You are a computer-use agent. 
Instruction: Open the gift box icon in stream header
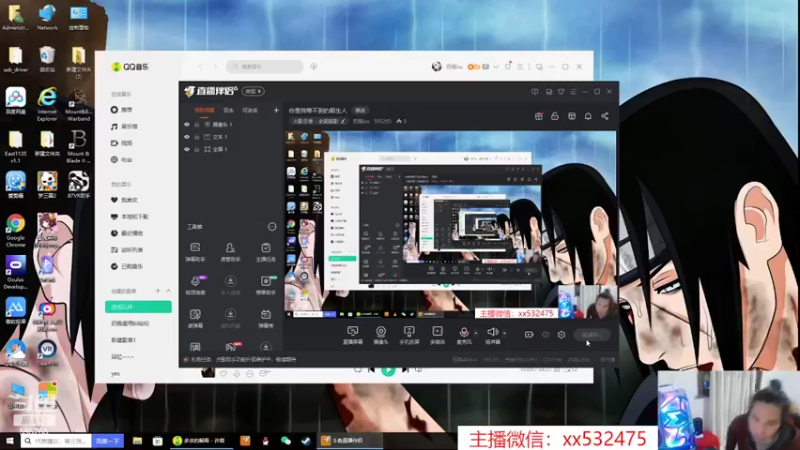(538, 116)
